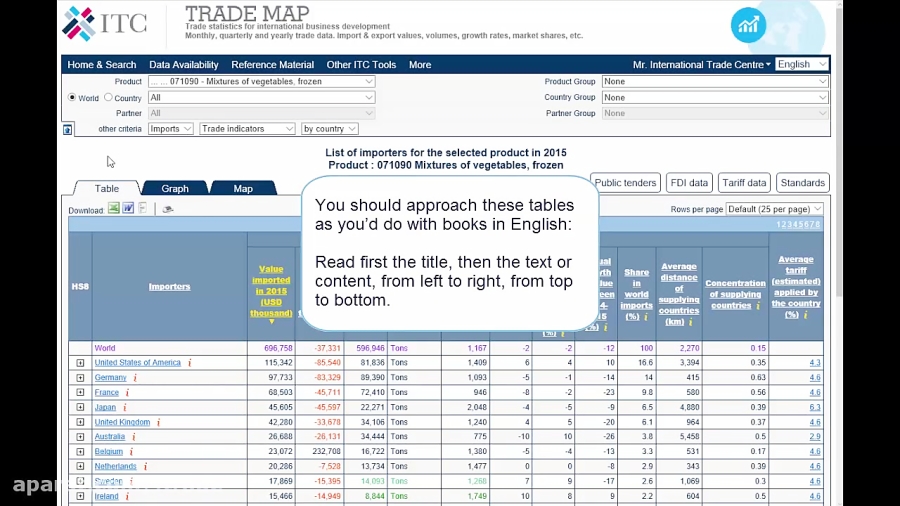Screen dimensions: 900x506
Task: Open the English language dropdown
Action: click(802, 64)
